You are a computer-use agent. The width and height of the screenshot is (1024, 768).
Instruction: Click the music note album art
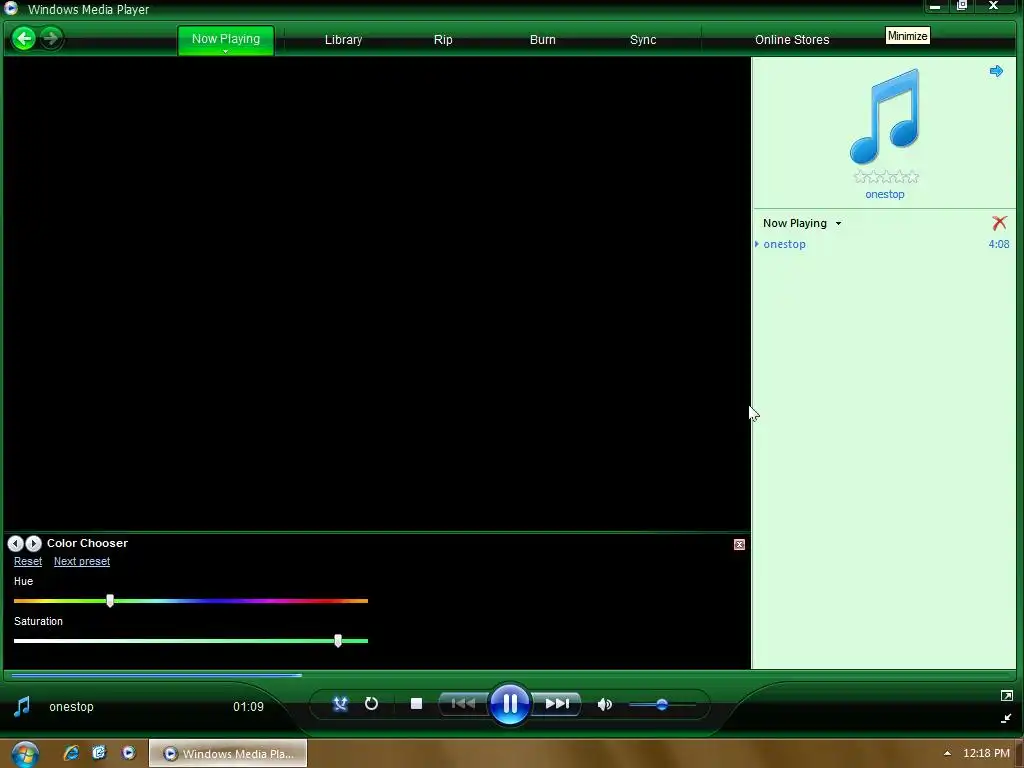885,116
